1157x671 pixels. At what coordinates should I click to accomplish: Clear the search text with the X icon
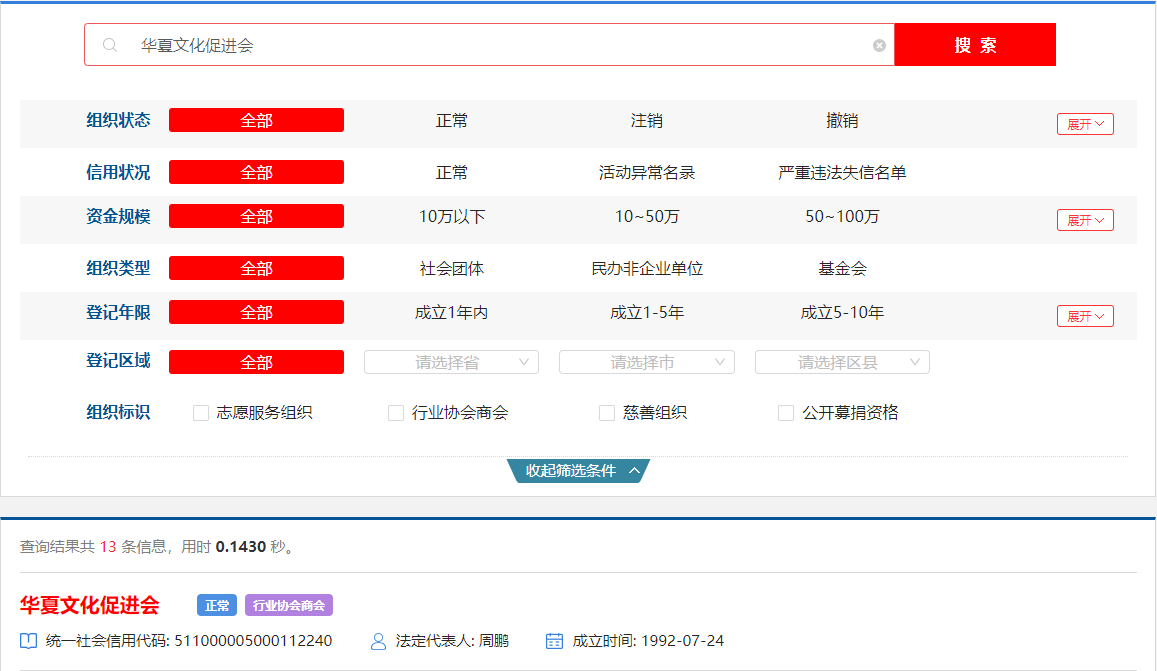[x=879, y=45]
